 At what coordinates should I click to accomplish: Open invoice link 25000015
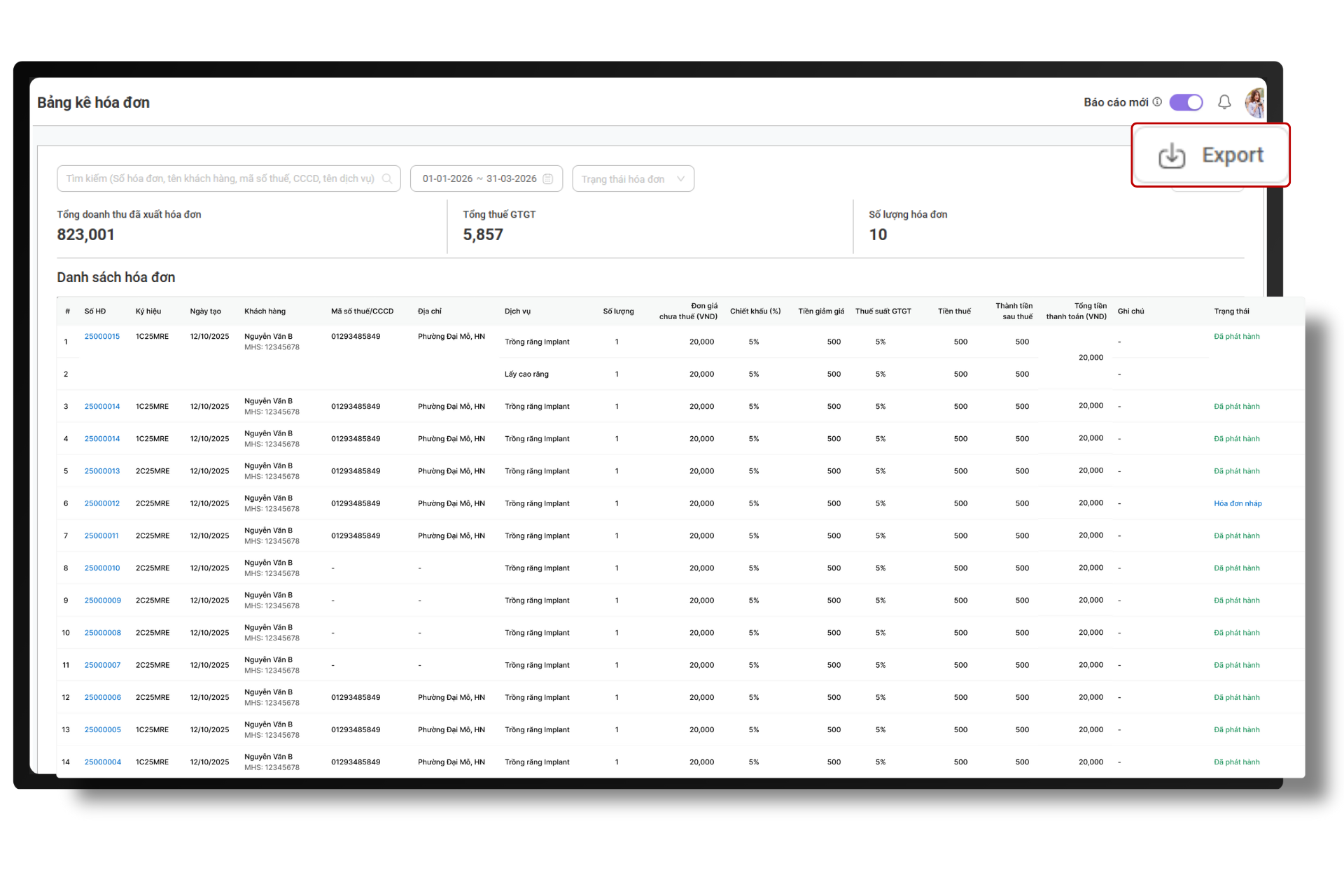pyautogui.click(x=102, y=337)
